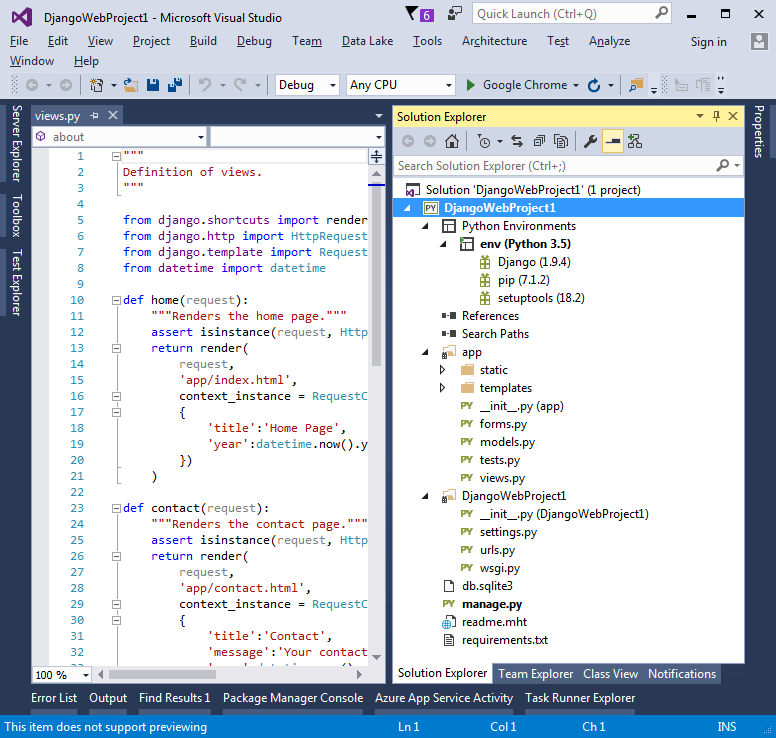Click the account avatar icon near Sign in

pos(759,42)
